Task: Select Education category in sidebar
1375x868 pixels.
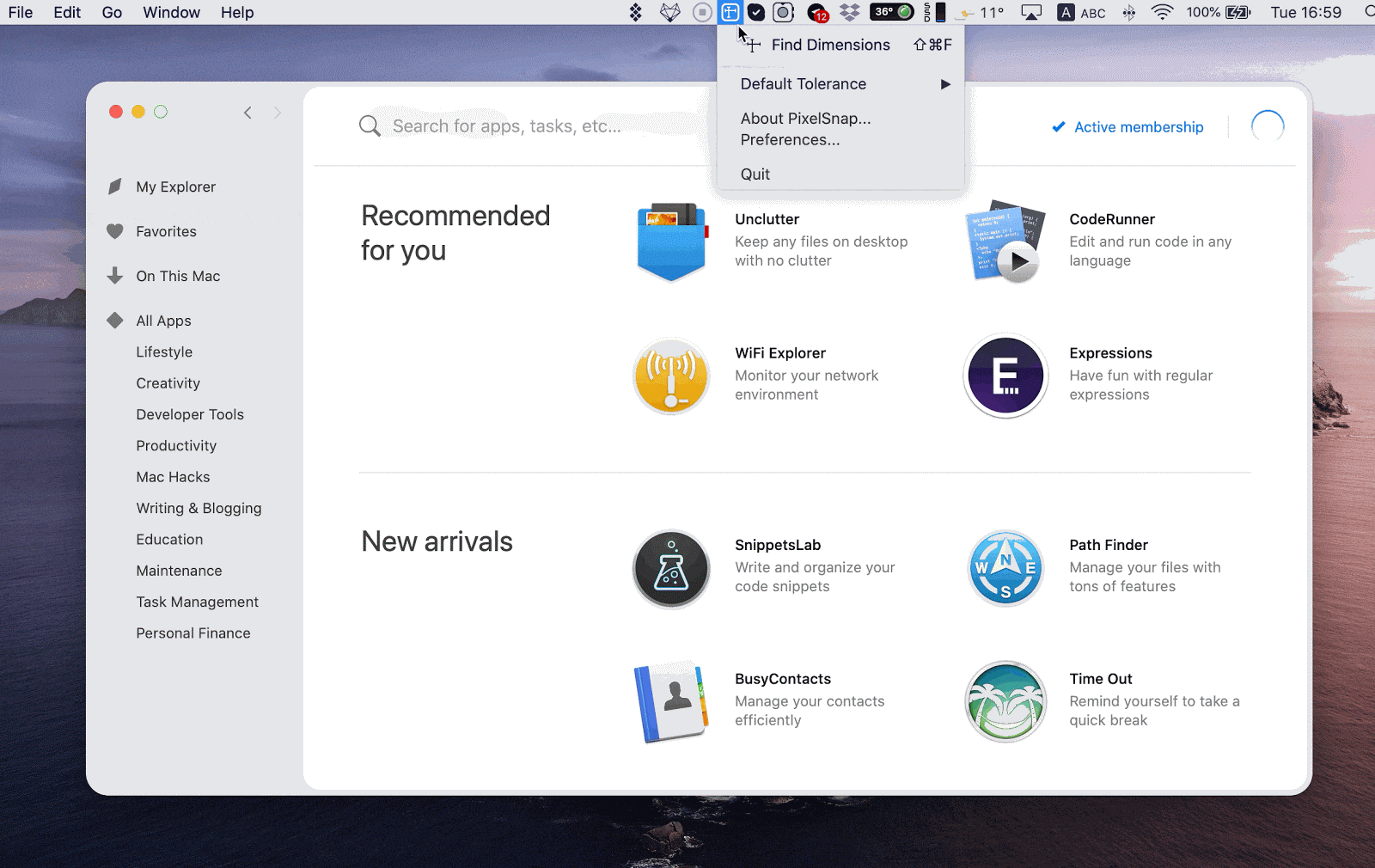Action: [x=169, y=540]
